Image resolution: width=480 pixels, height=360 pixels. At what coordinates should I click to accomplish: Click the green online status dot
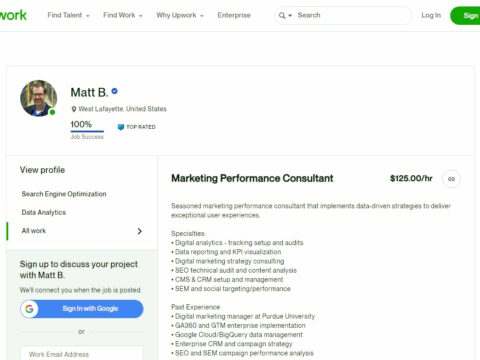[x=52, y=112]
